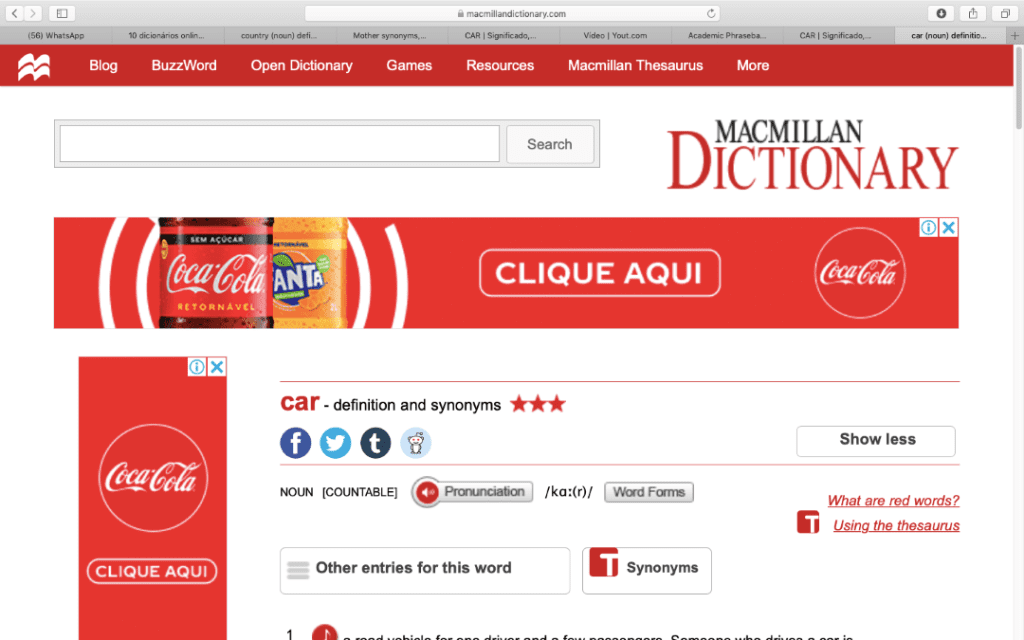Screen dimensions: 1024x640
Task: Open the More menu in navbar
Action: pos(752,66)
